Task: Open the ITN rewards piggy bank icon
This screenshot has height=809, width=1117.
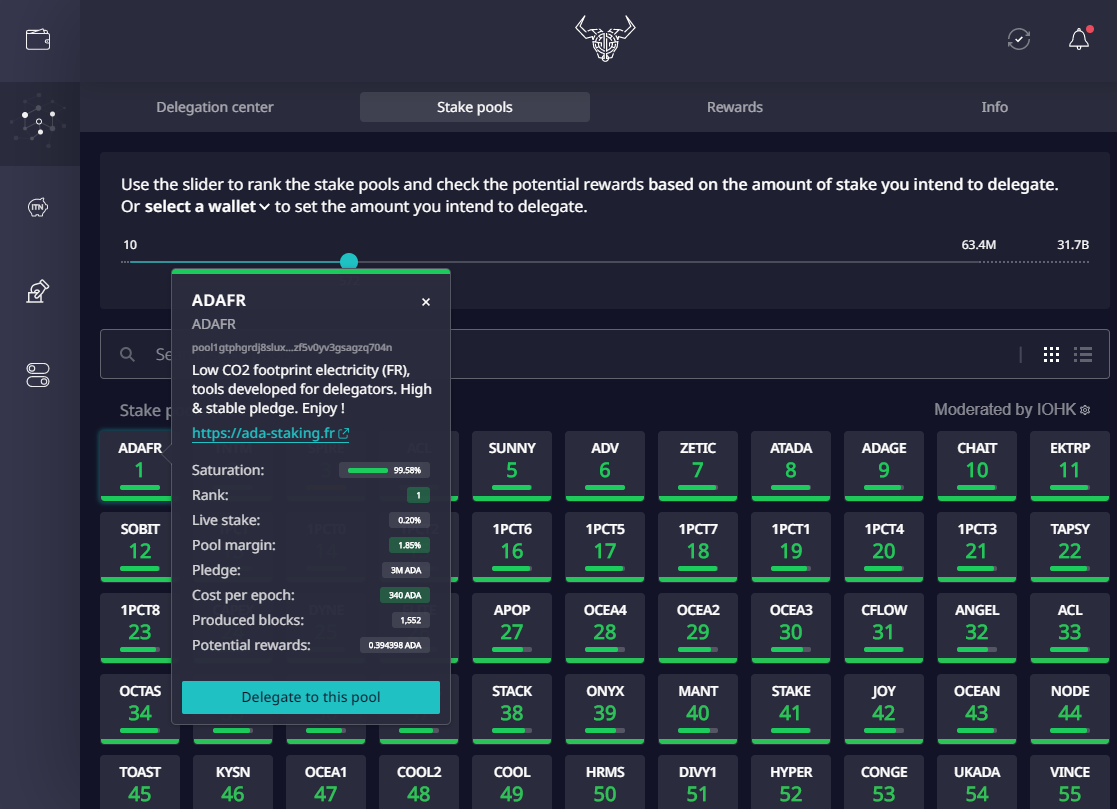Action: coord(38,207)
